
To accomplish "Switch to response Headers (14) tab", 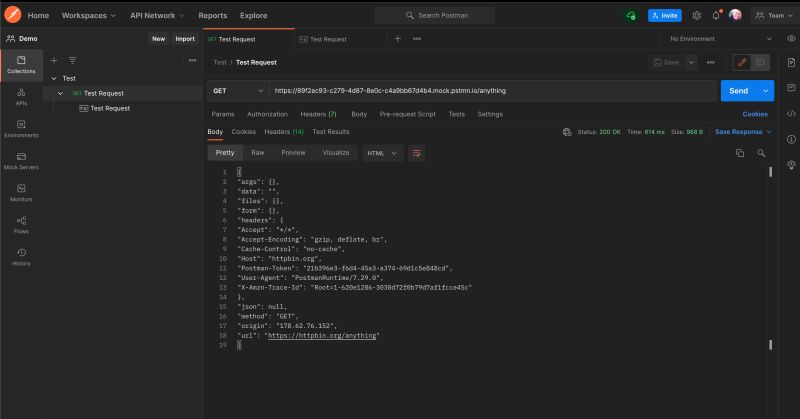I will click(x=284, y=132).
